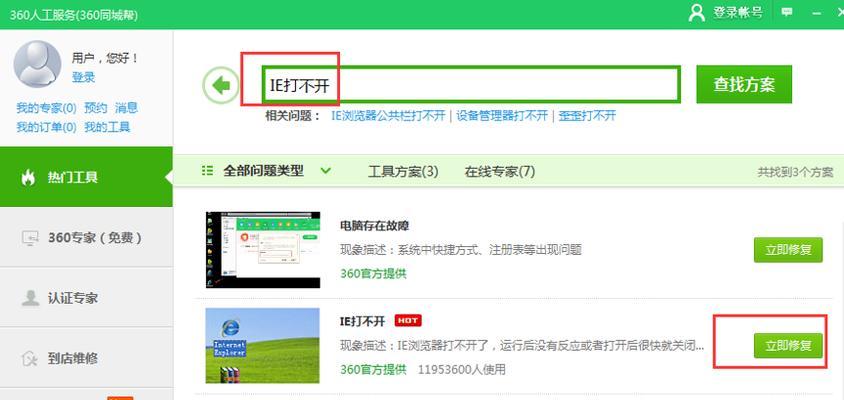Viewport: 844px width, 400px height.
Task: Click the 查找方案 search button
Action: click(x=744, y=84)
